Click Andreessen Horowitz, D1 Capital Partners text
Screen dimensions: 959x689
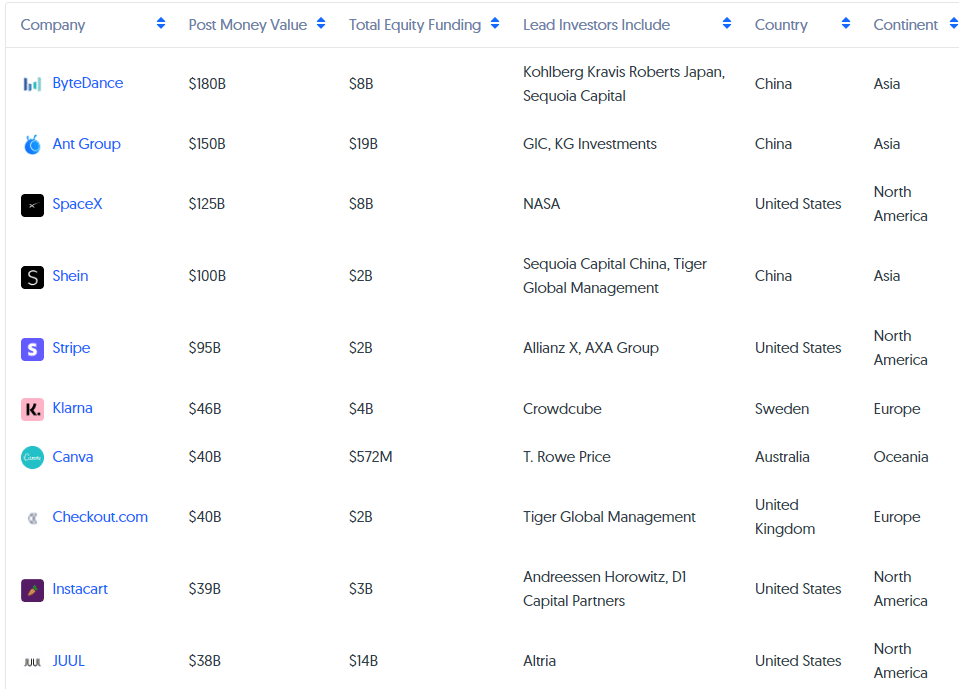tap(604, 589)
